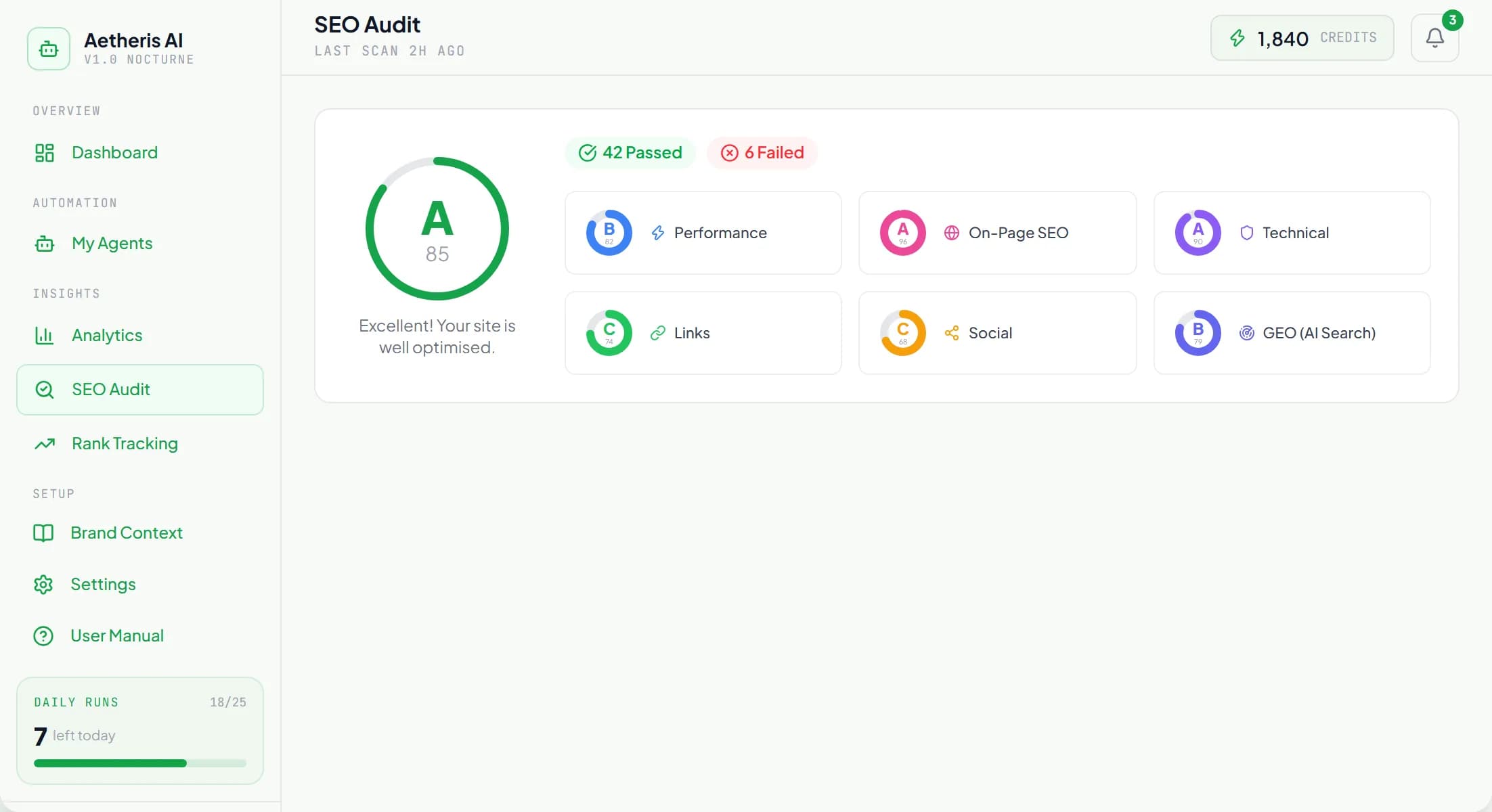
Task: Click the notification count badge 3
Action: [1452, 20]
